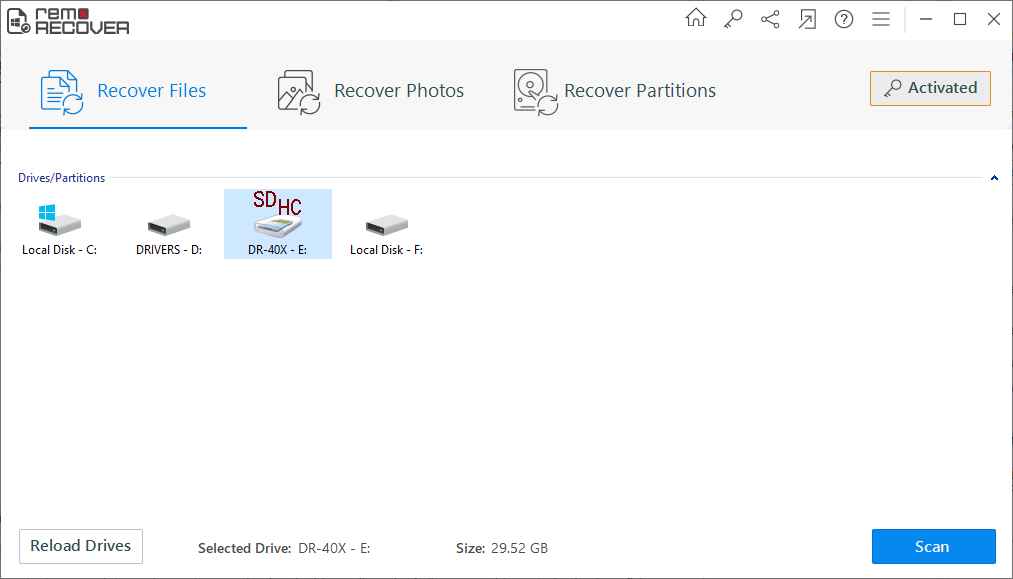Screen dimensions: 1013x579
Task: Start scan with Scan button
Action: click(934, 547)
